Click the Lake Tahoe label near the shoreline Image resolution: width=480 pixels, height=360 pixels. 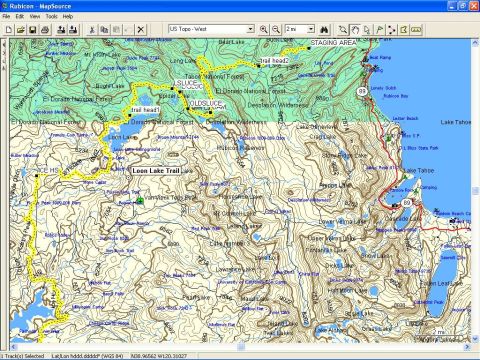coord(419,170)
